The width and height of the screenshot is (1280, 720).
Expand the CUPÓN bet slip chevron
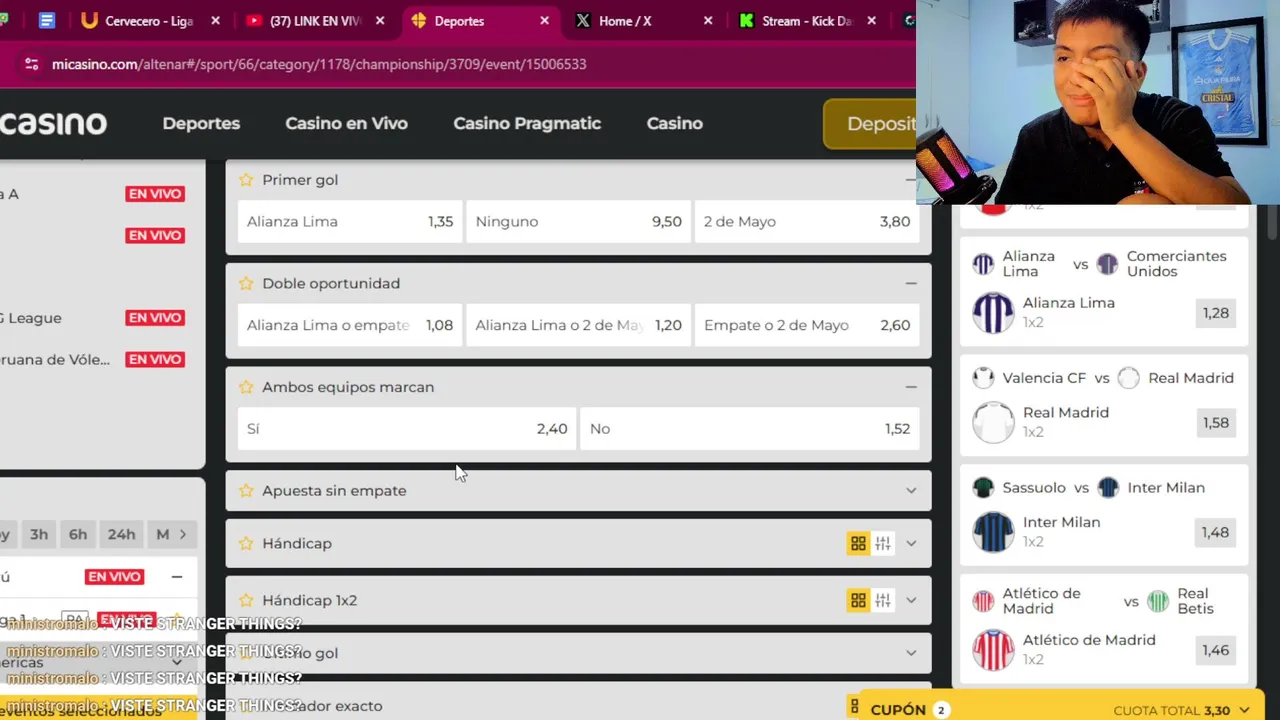(x=1244, y=710)
